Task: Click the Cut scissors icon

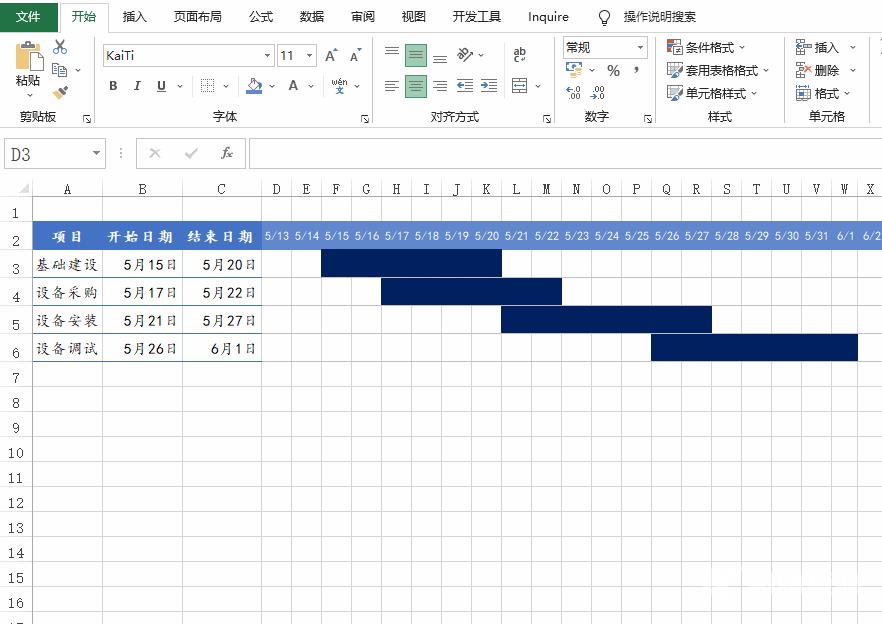Action: (60, 47)
